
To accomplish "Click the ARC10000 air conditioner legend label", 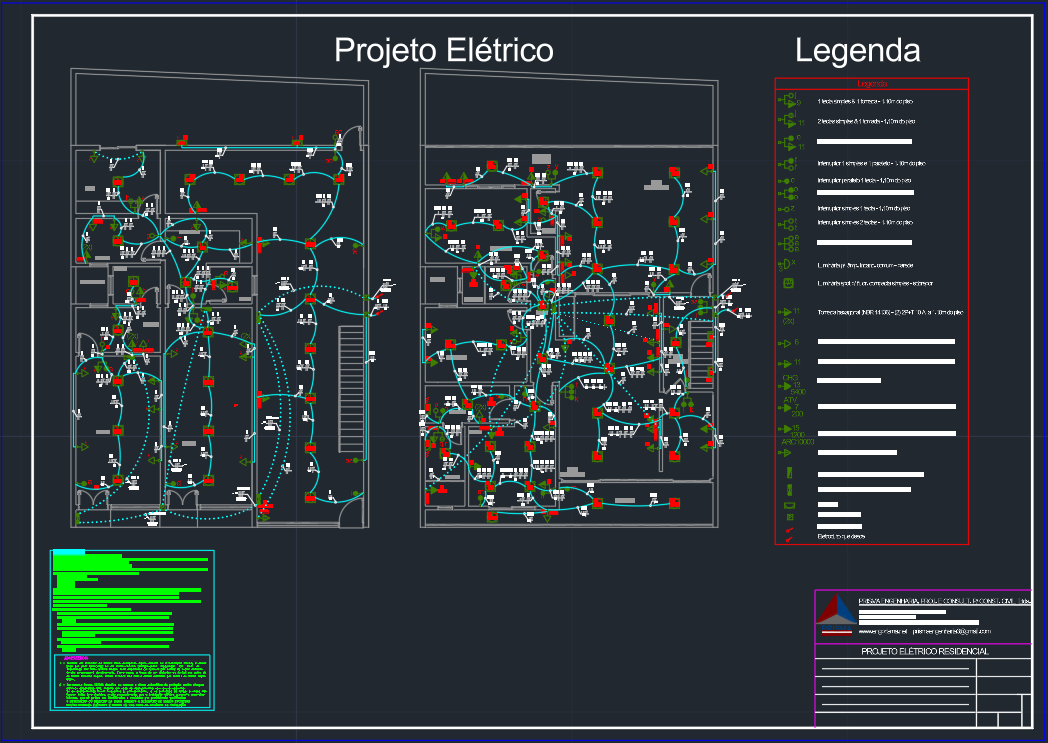I will [796, 441].
